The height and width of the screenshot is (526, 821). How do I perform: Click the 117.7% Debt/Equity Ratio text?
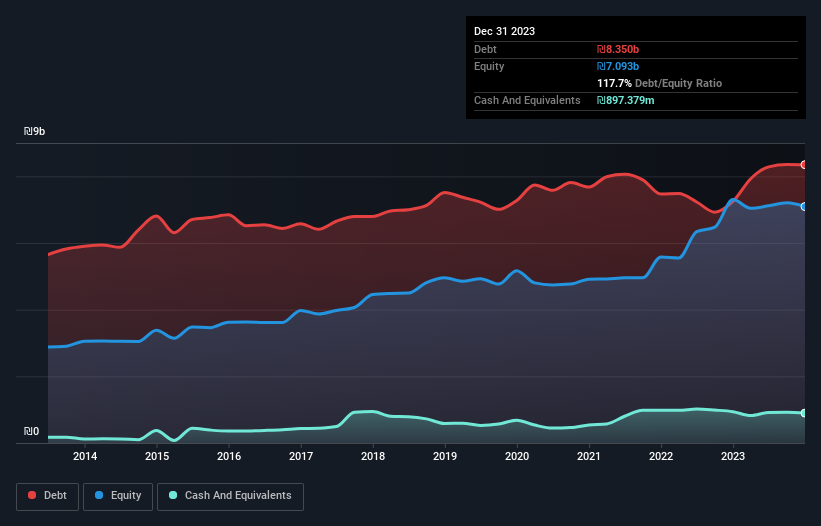point(659,83)
